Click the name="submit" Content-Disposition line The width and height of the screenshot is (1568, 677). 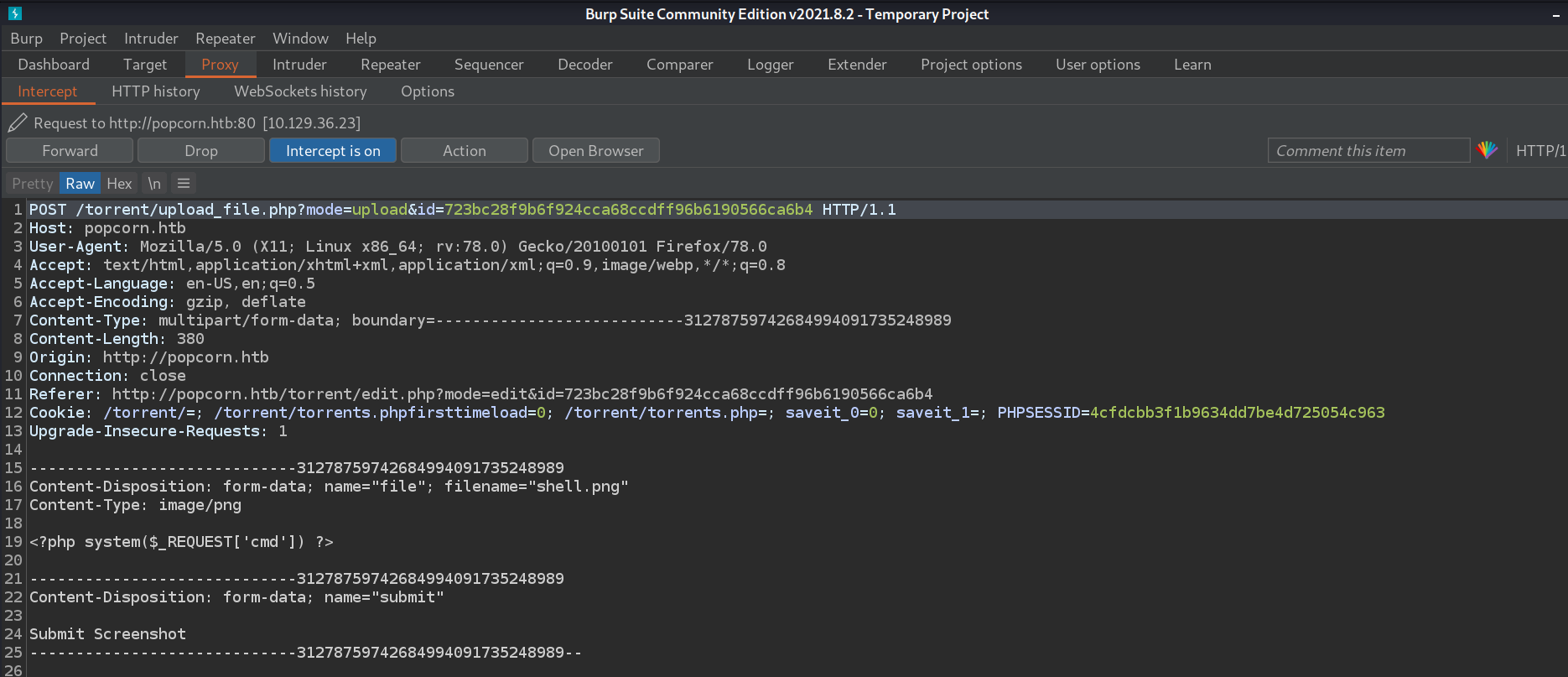(x=236, y=597)
